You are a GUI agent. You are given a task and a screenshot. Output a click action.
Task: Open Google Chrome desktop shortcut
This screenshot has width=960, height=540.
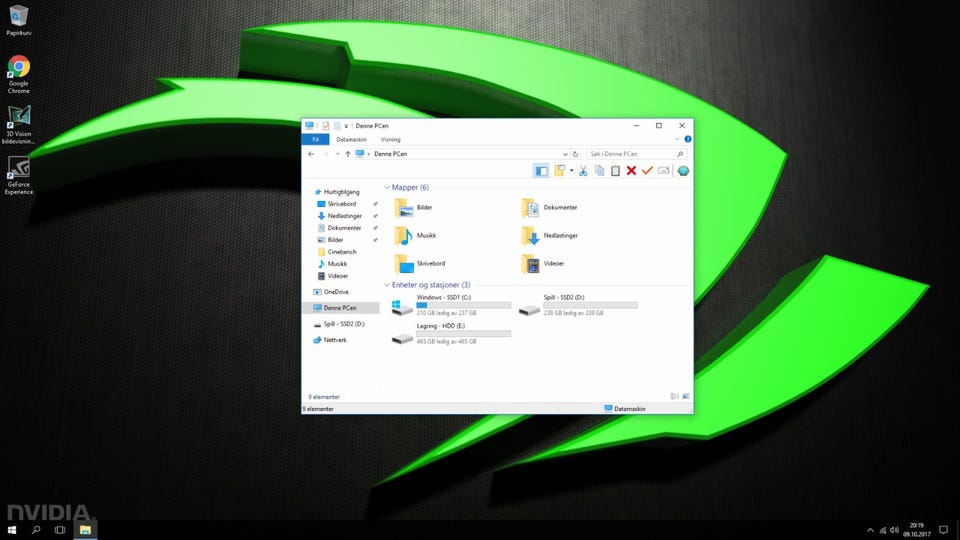pyautogui.click(x=18, y=75)
